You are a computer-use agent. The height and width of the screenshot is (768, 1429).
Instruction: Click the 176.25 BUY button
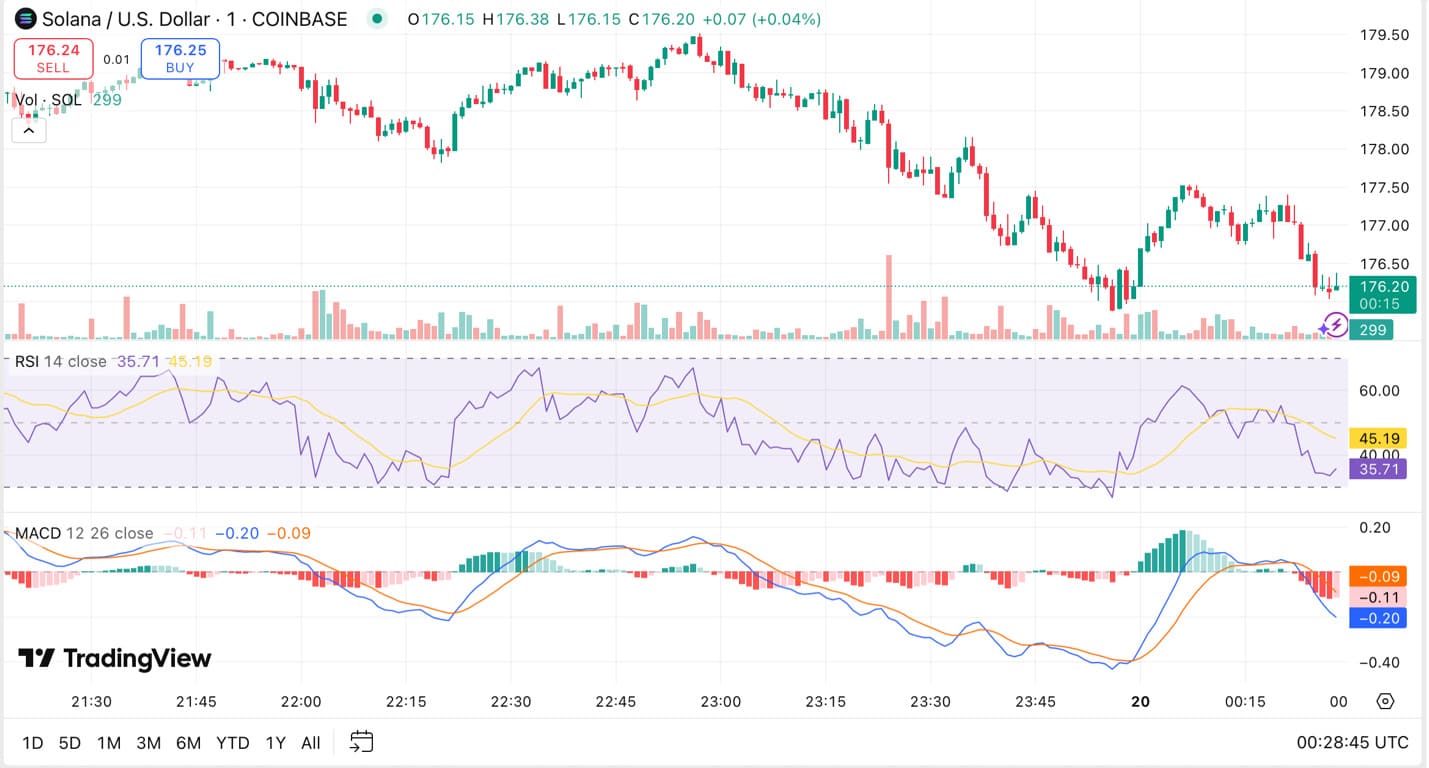coord(180,58)
